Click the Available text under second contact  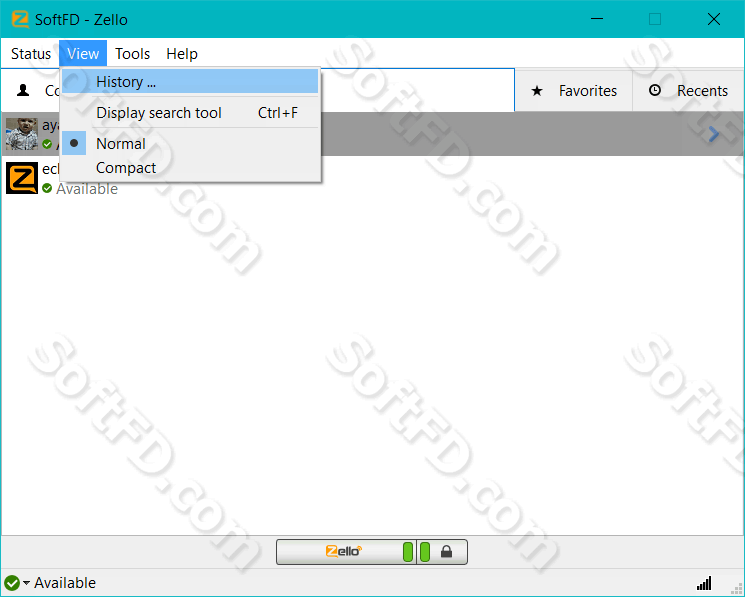click(x=87, y=189)
